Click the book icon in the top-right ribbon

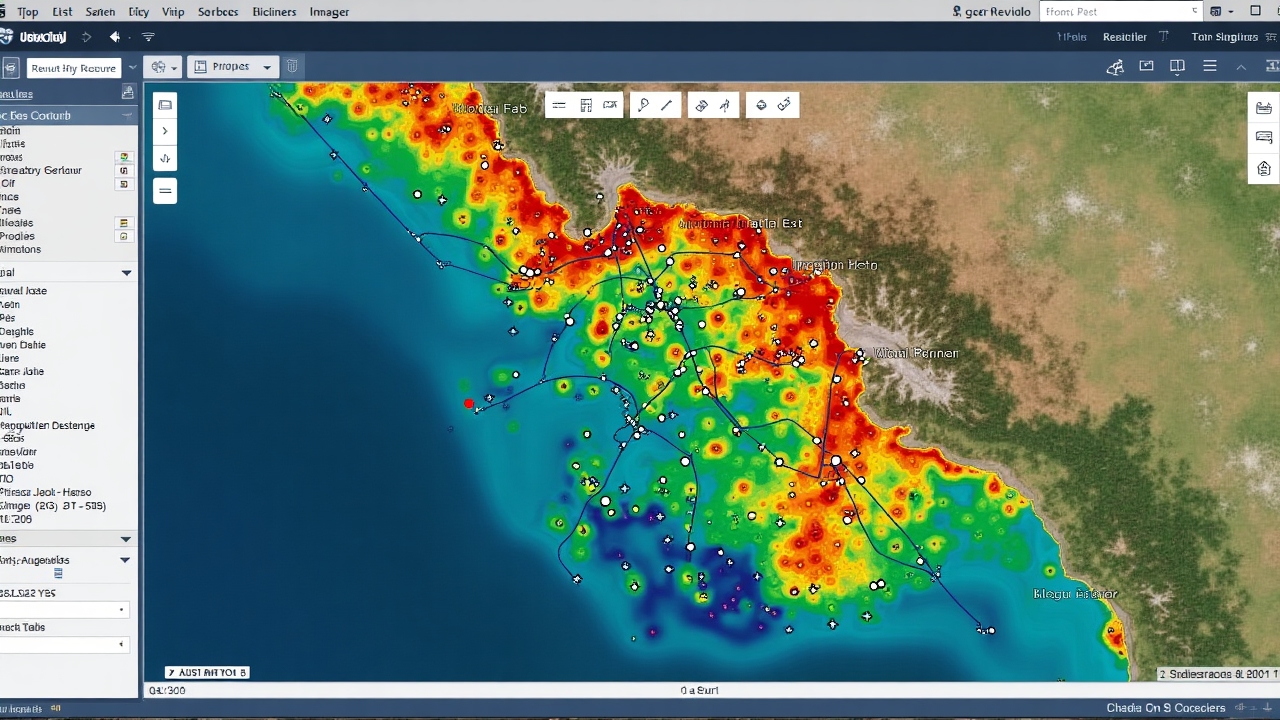coord(1178,67)
